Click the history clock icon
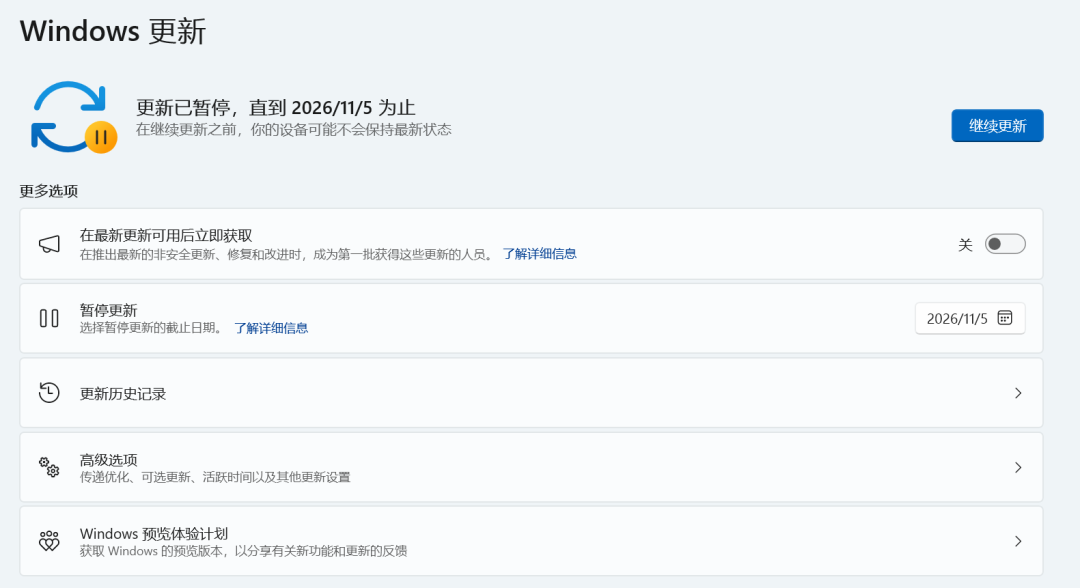Screen dimensions: 1080x588 [x=49, y=392]
